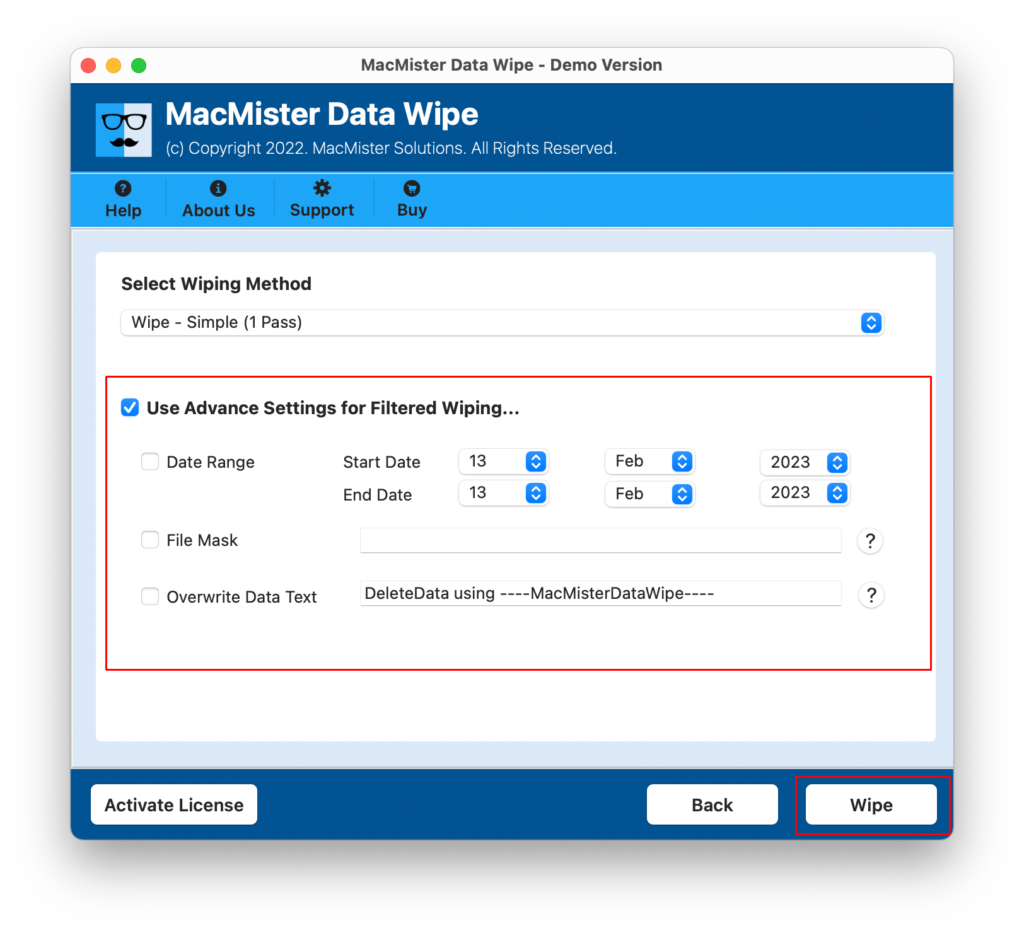Click the Help question mark icon
The height and width of the screenshot is (933, 1024).
tap(123, 188)
